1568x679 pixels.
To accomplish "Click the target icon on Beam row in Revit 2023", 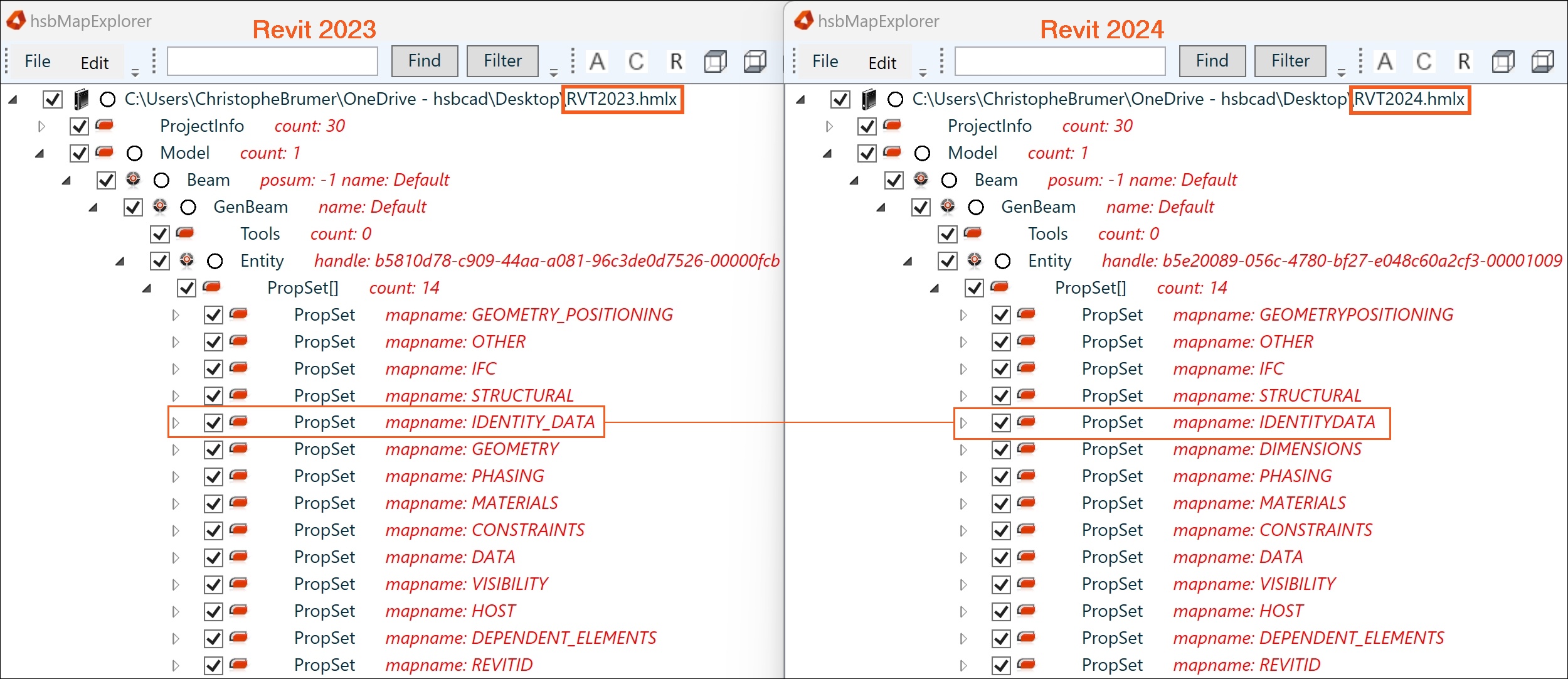I will click(133, 179).
